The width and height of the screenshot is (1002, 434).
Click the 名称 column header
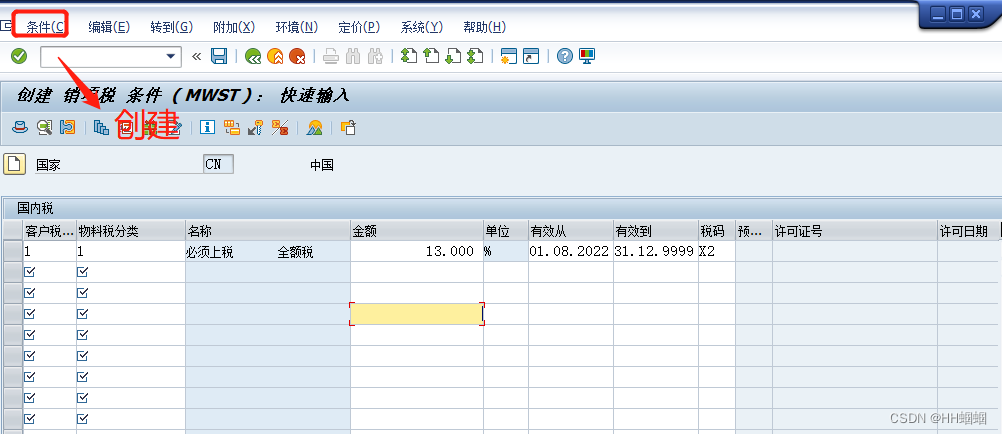point(268,231)
